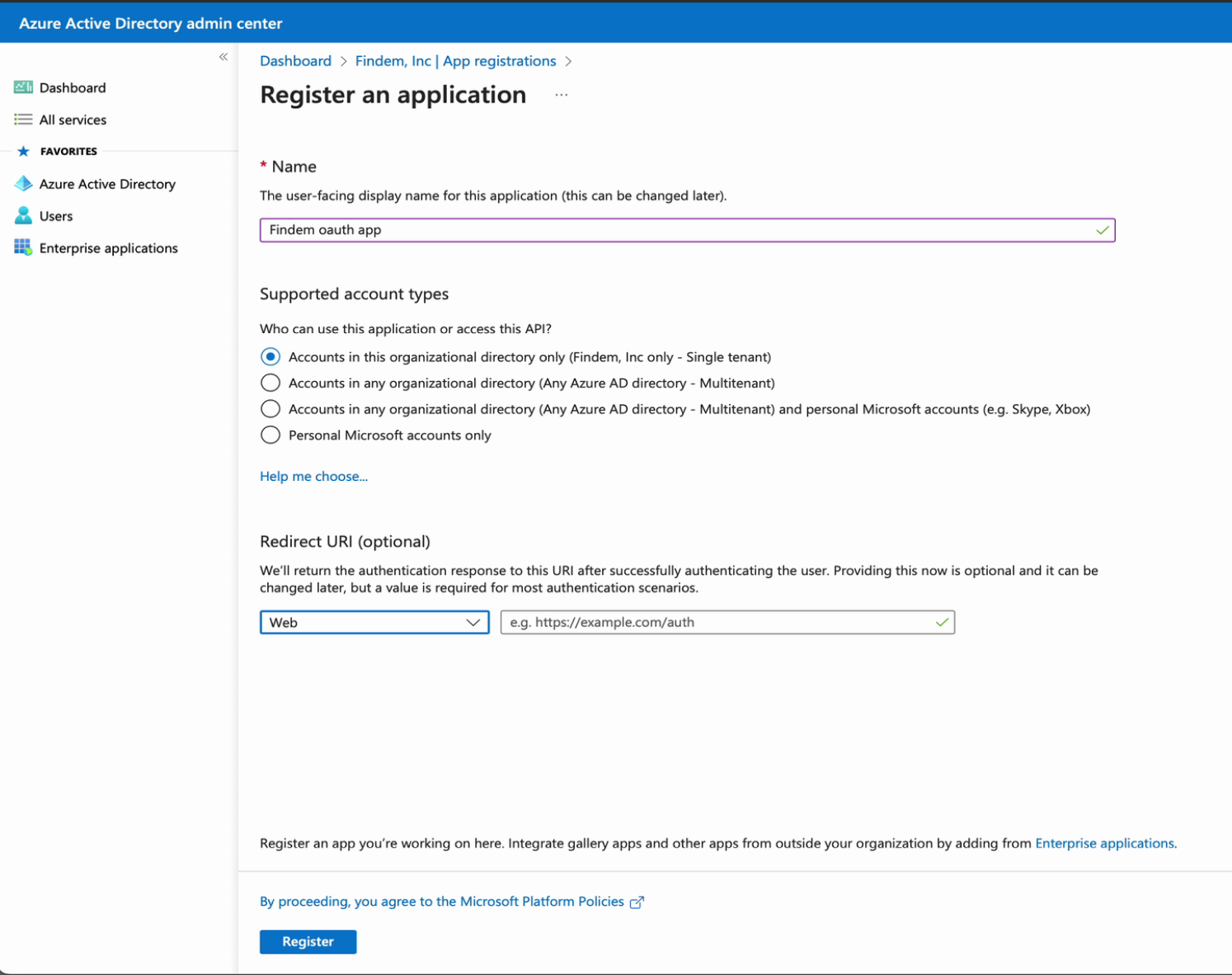1232x975 pixels.
Task: Click the Users person icon
Action: tap(23, 216)
